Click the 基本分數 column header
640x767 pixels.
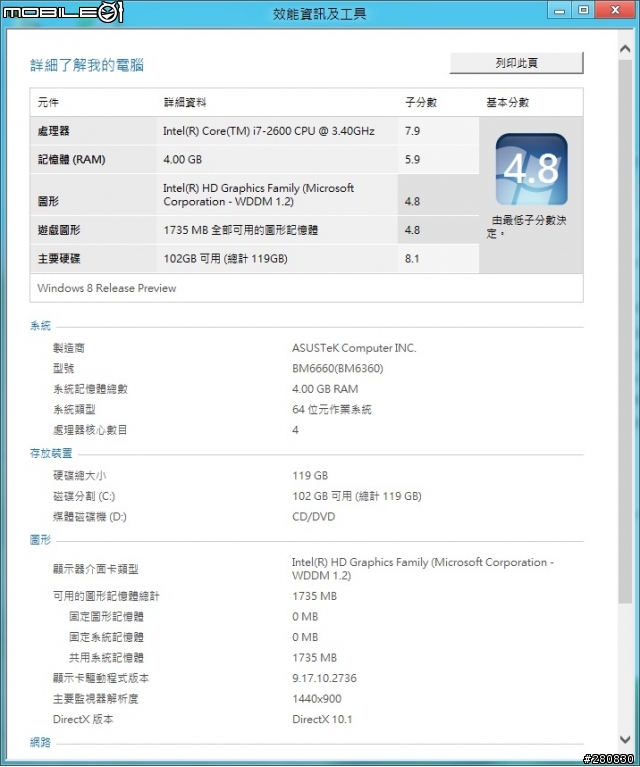tap(507, 102)
